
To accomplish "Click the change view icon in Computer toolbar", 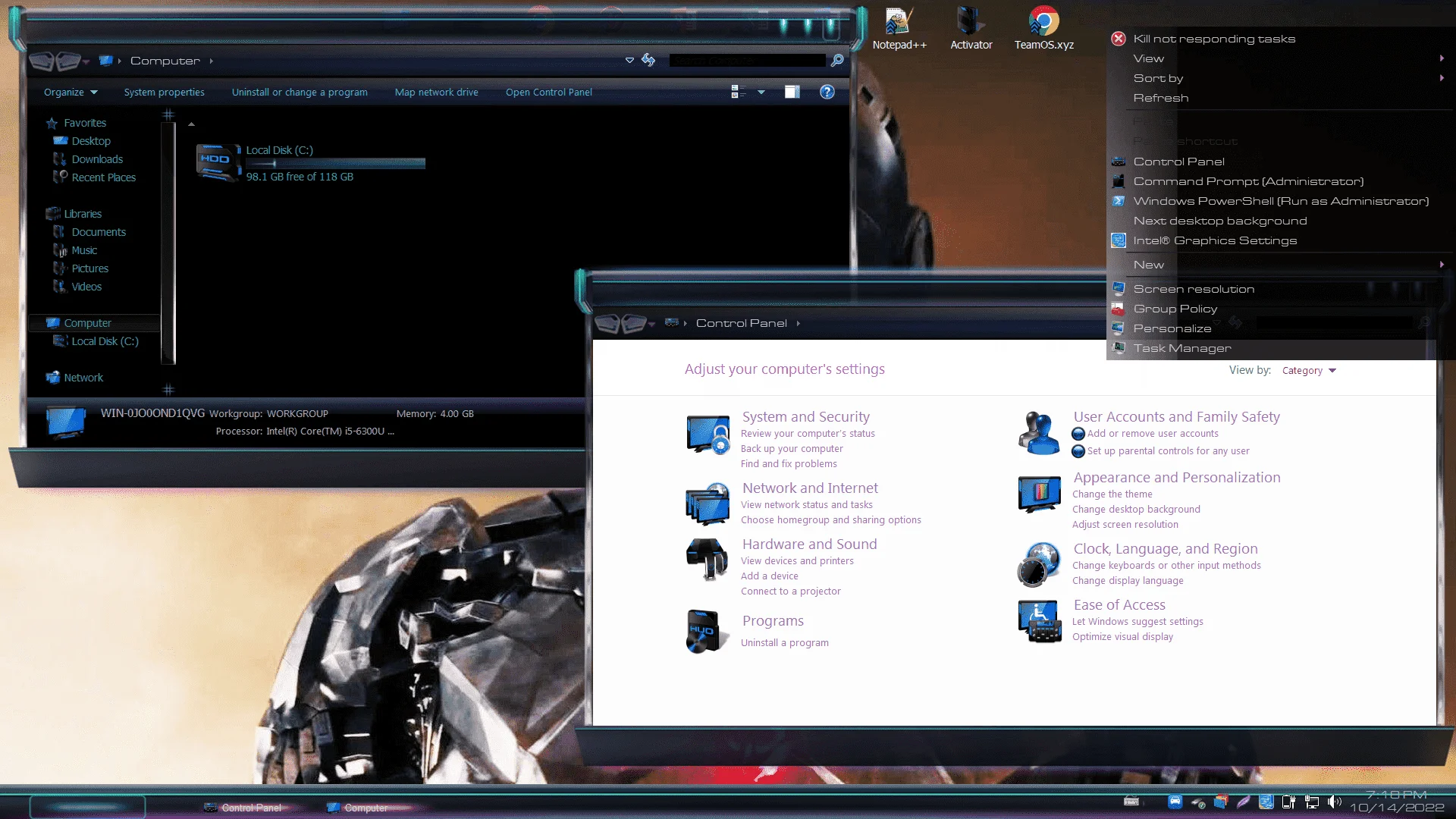I will click(x=737, y=92).
